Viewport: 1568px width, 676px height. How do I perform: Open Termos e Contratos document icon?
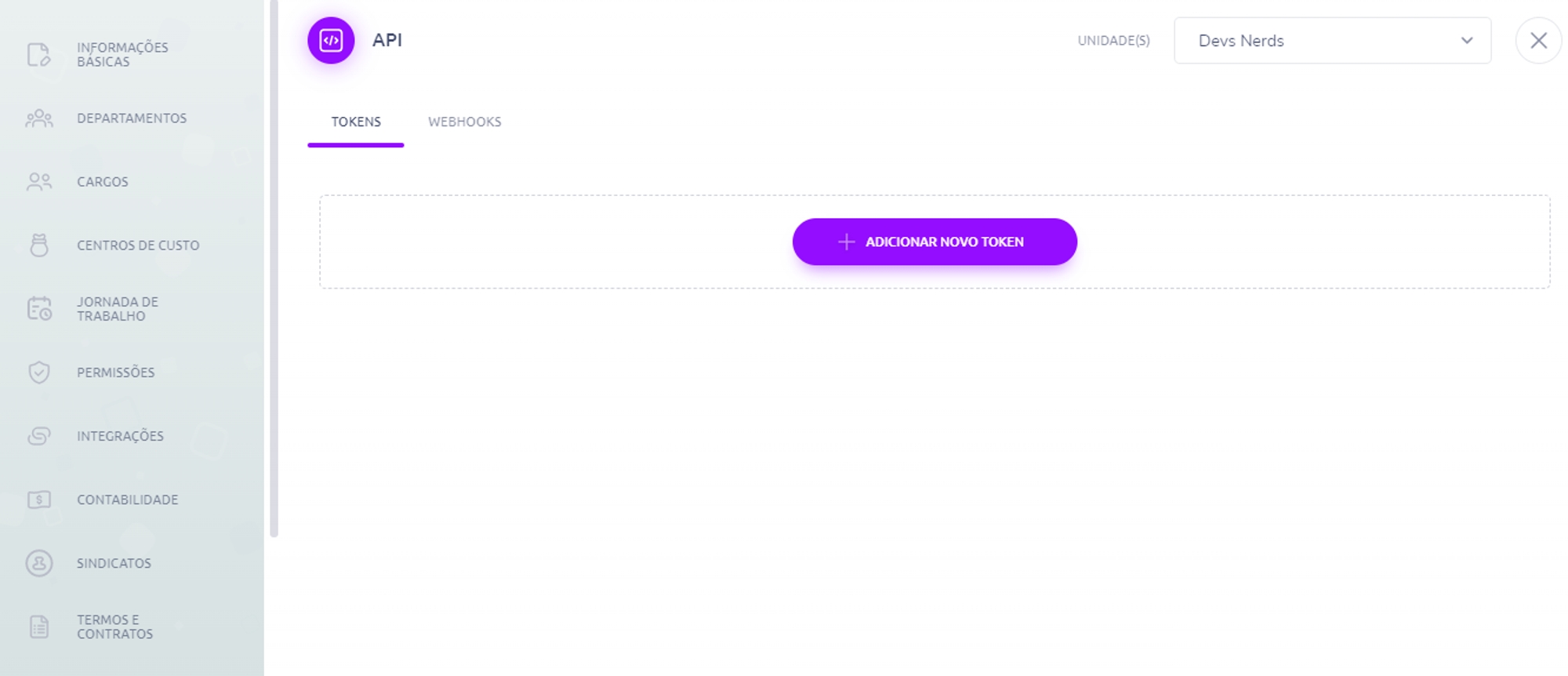pyautogui.click(x=38, y=627)
